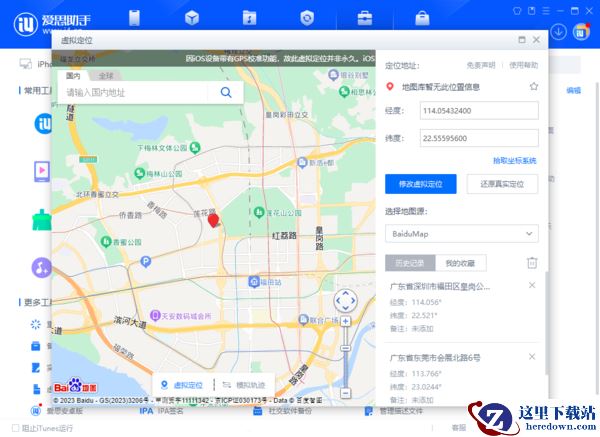Click the 香蜜公园 green marker on map

click(x=106, y=241)
